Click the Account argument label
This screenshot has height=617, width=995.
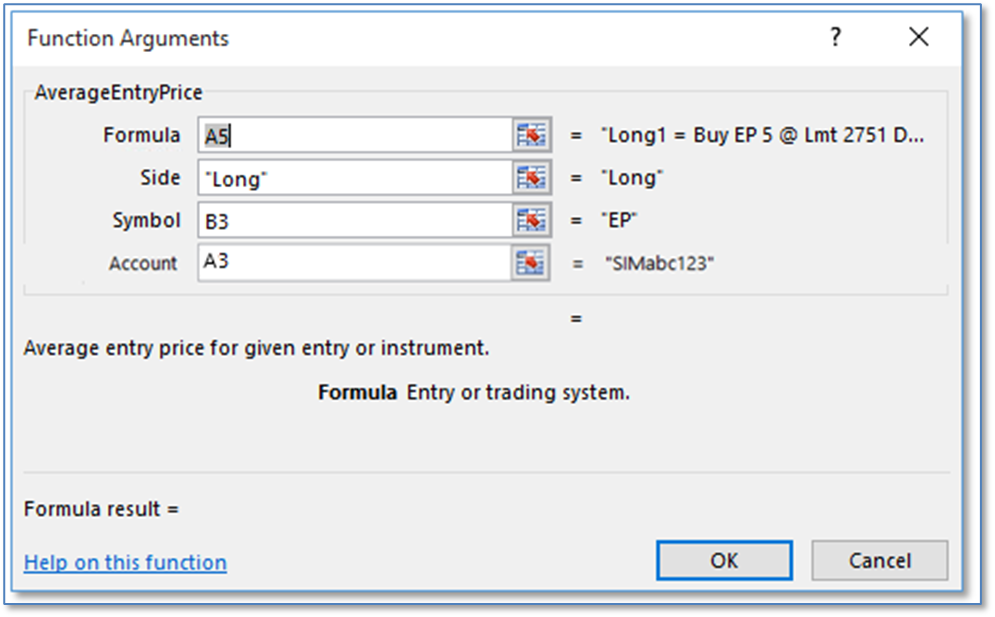pos(143,264)
